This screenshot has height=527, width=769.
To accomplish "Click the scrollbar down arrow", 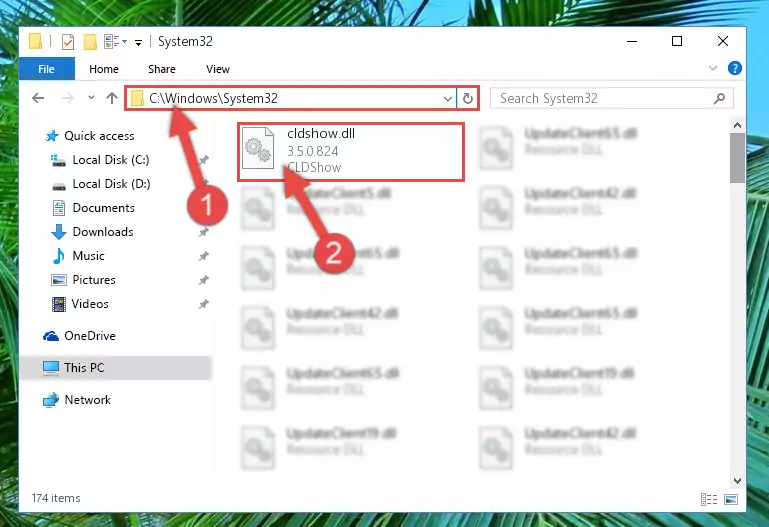I will tap(737, 481).
